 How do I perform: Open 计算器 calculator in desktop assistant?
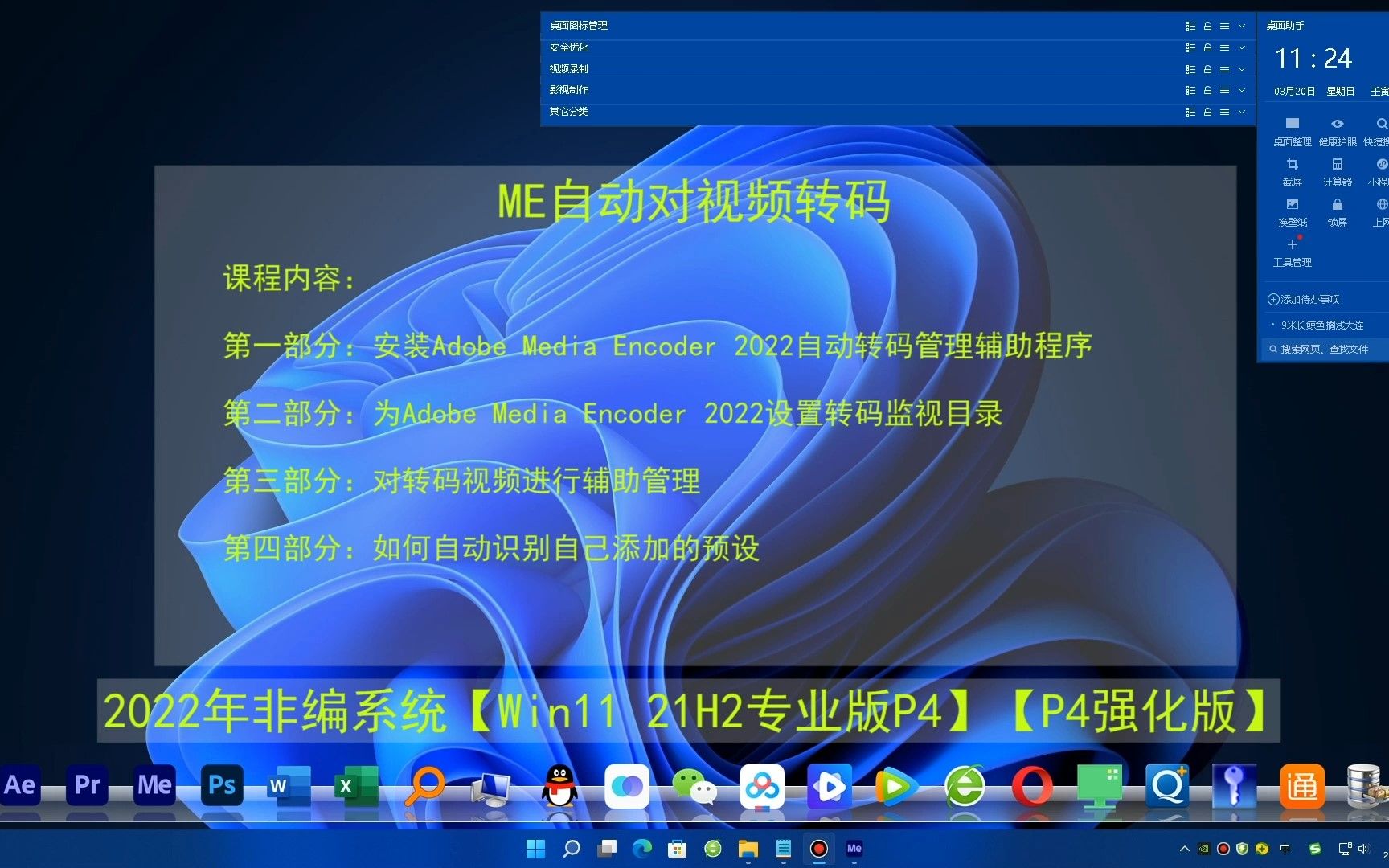pos(1338,172)
